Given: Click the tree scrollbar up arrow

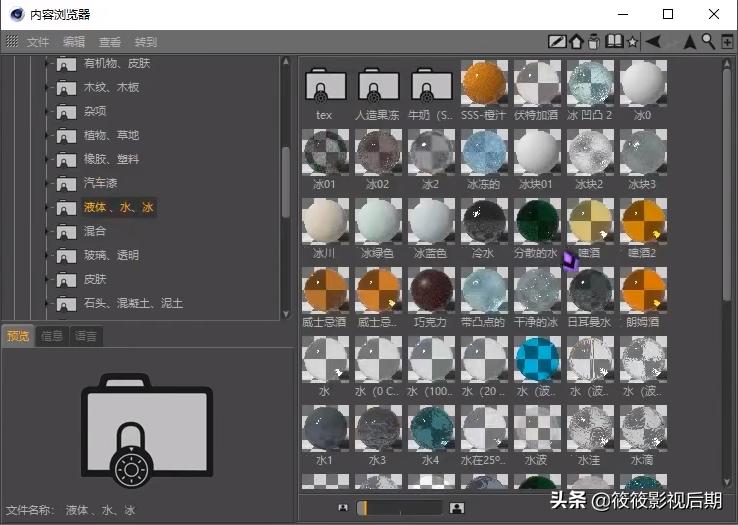Looking at the screenshot, I should click(286, 61).
